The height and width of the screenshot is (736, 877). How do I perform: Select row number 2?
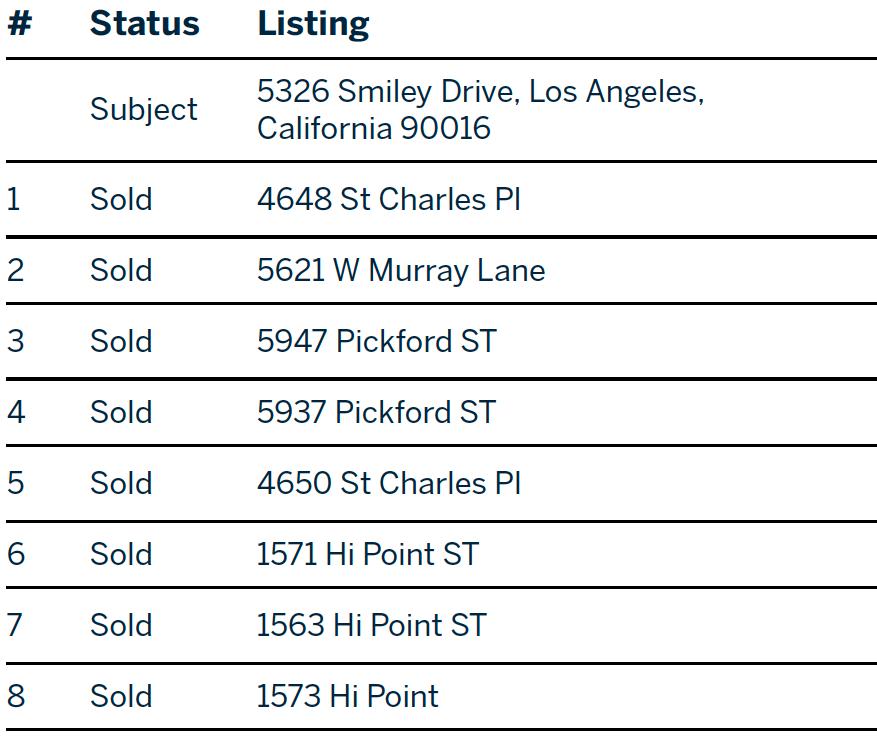pos(15,270)
